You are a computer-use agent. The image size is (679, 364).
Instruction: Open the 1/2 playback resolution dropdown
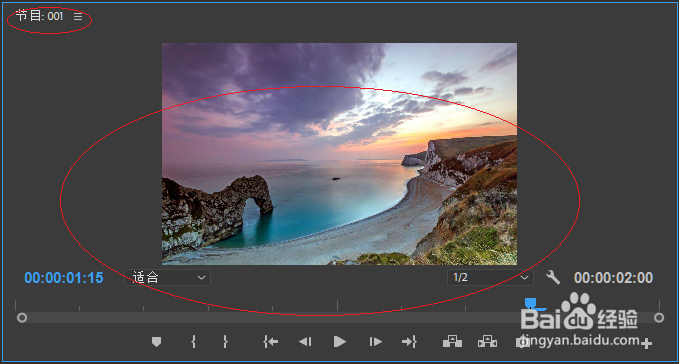pos(490,277)
